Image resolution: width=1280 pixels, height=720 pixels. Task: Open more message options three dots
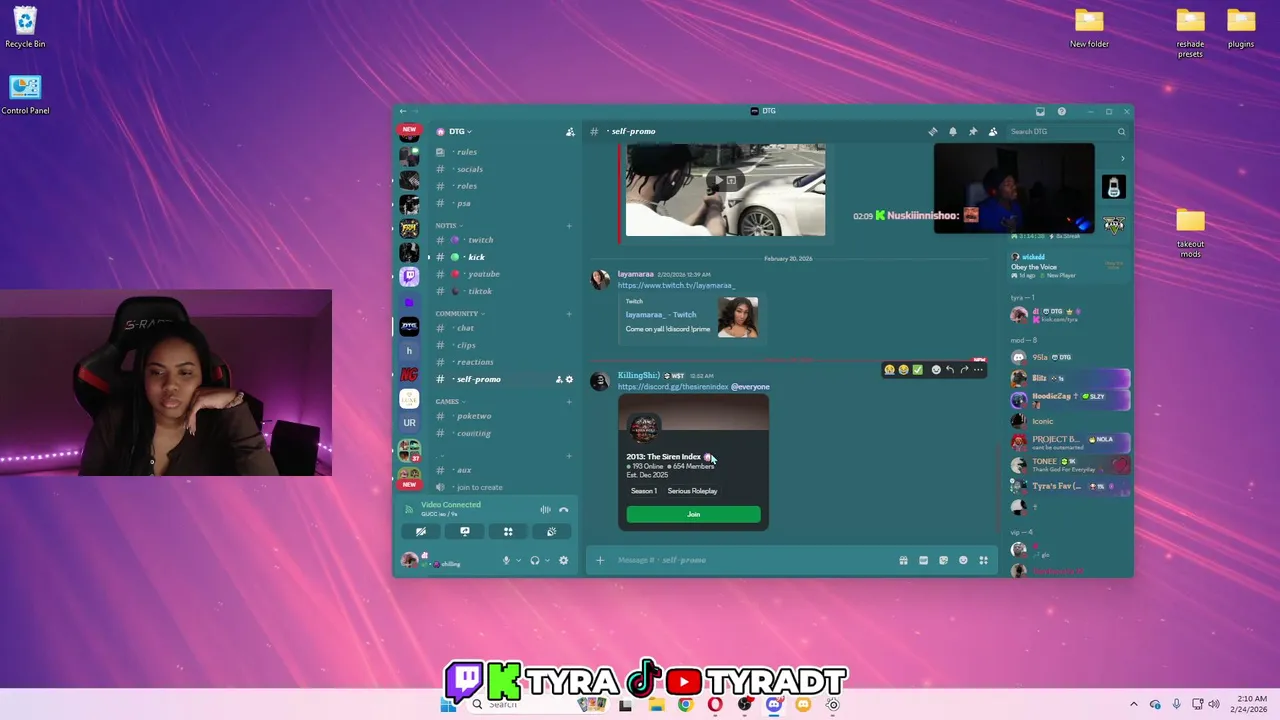tap(979, 370)
